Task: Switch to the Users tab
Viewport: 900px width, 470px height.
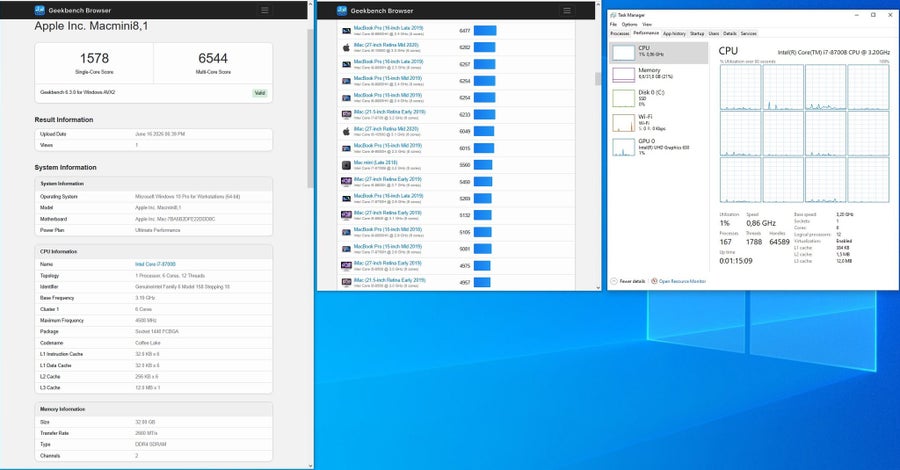Action: point(713,34)
